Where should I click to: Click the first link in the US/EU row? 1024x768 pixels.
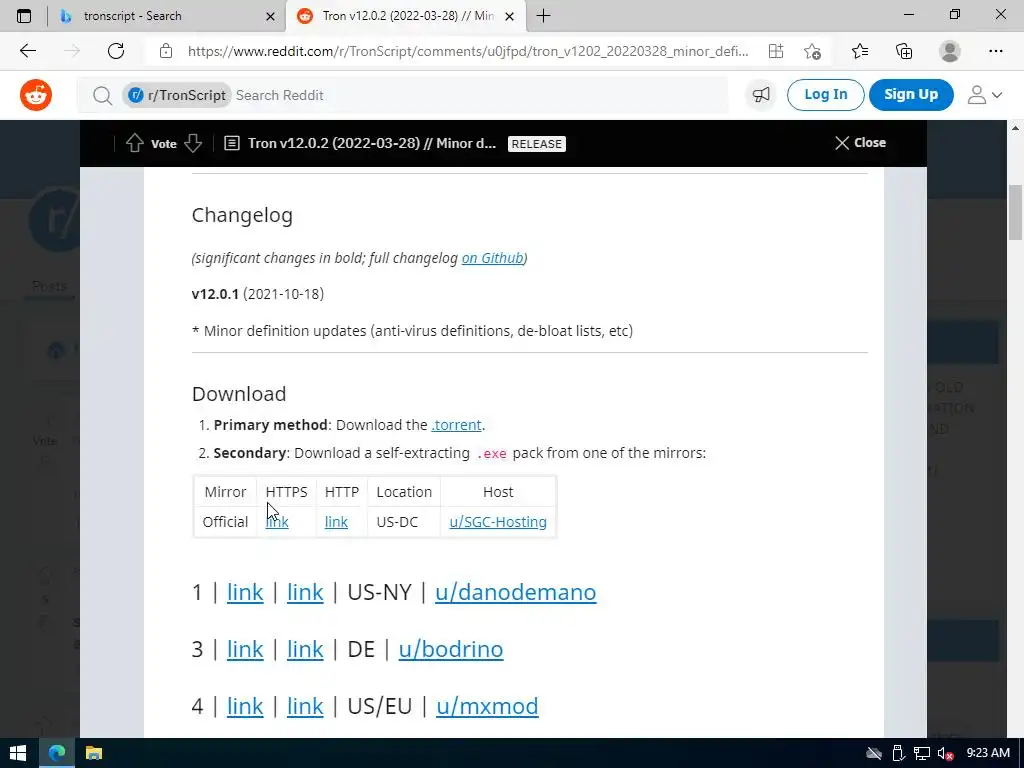pyautogui.click(x=245, y=706)
